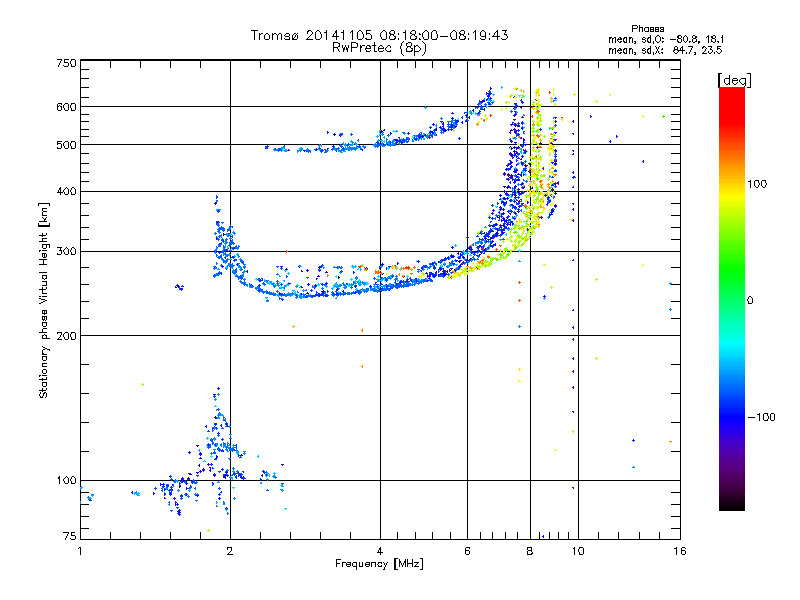Click the height-axis tick label "500"
Screen dimensions: 800x600
click(x=67, y=145)
